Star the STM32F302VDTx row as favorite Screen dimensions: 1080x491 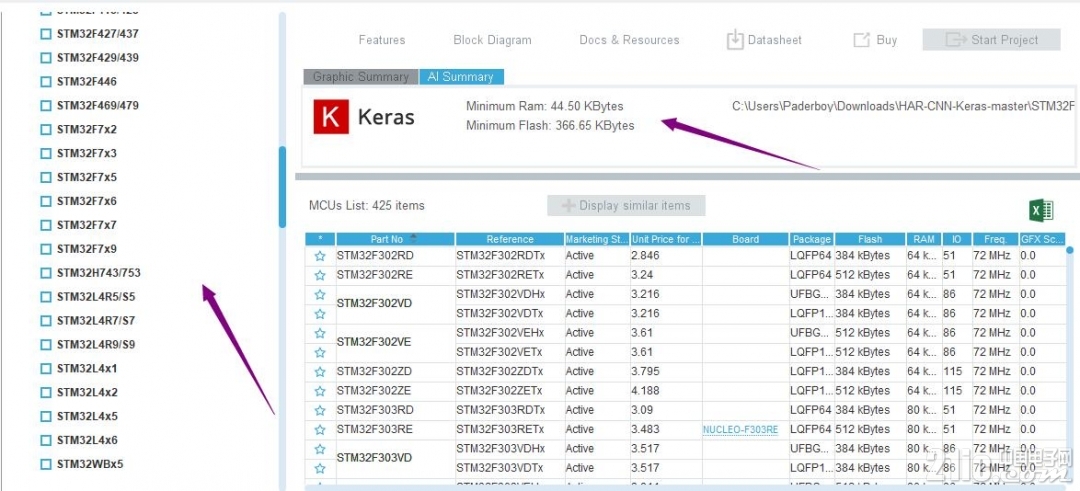(320, 313)
